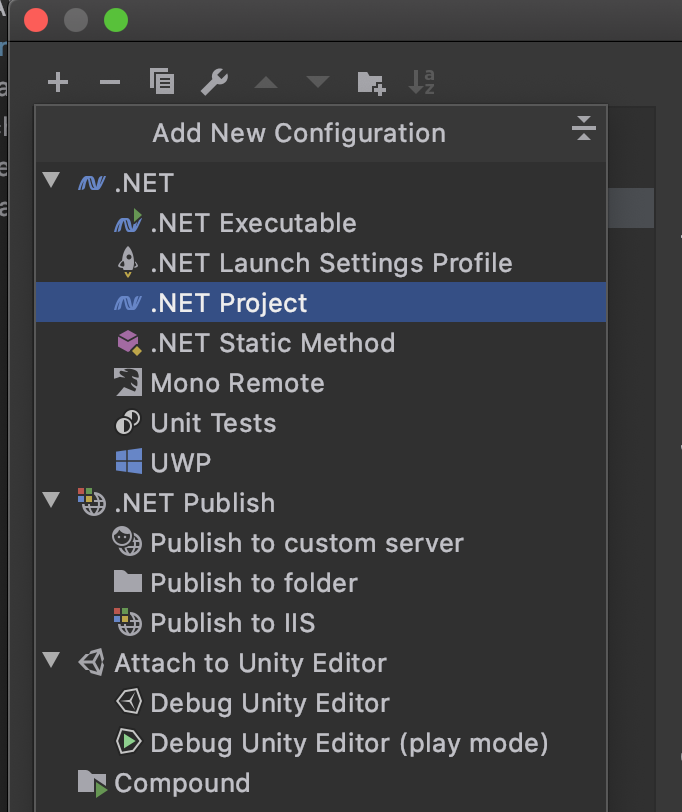This screenshot has width=682, height=812.
Task: Click the rocket icon for Launch Settings Profile
Action: click(x=127, y=262)
